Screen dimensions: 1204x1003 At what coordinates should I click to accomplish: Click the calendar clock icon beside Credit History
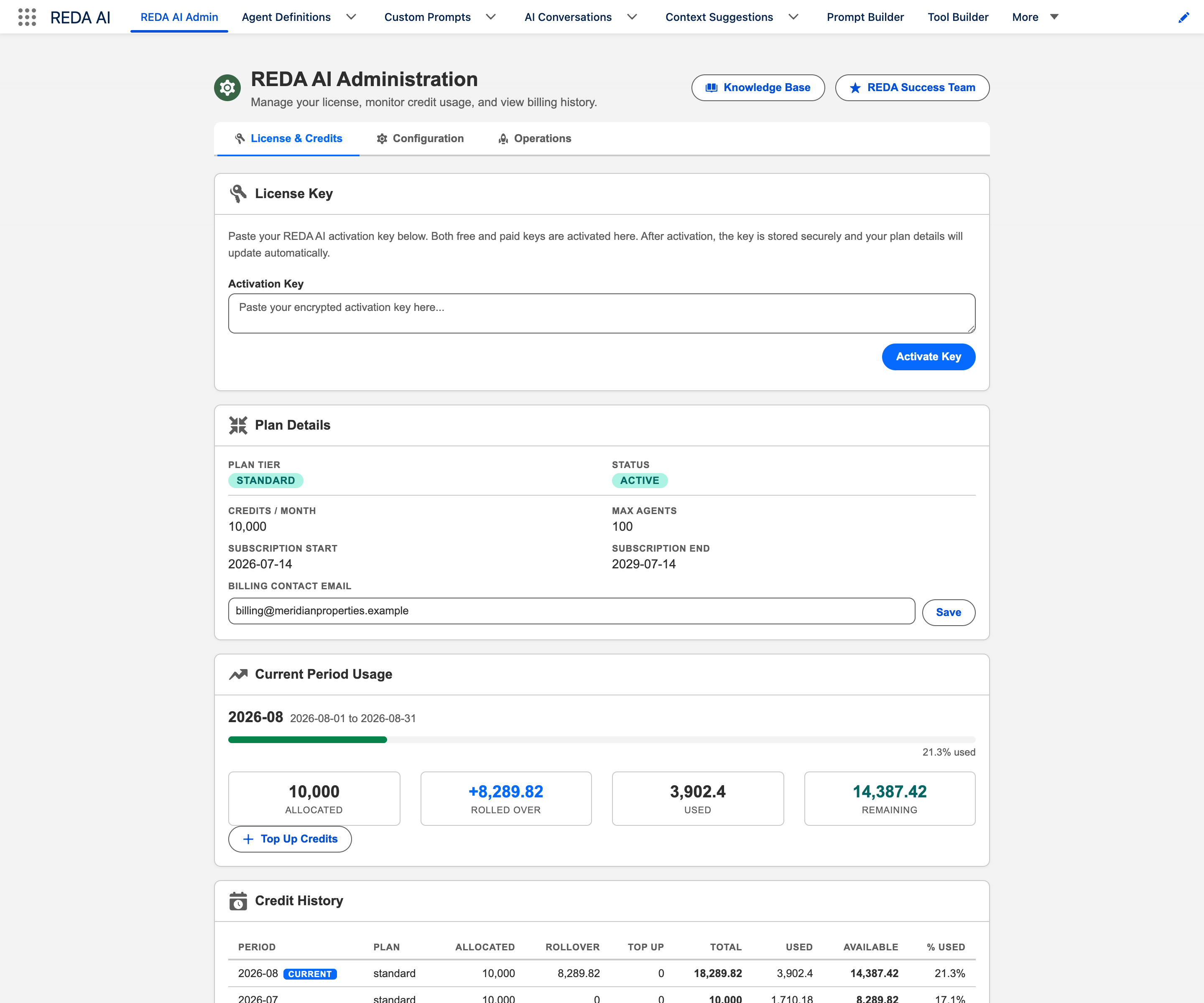pyautogui.click(x=238, y=901)
